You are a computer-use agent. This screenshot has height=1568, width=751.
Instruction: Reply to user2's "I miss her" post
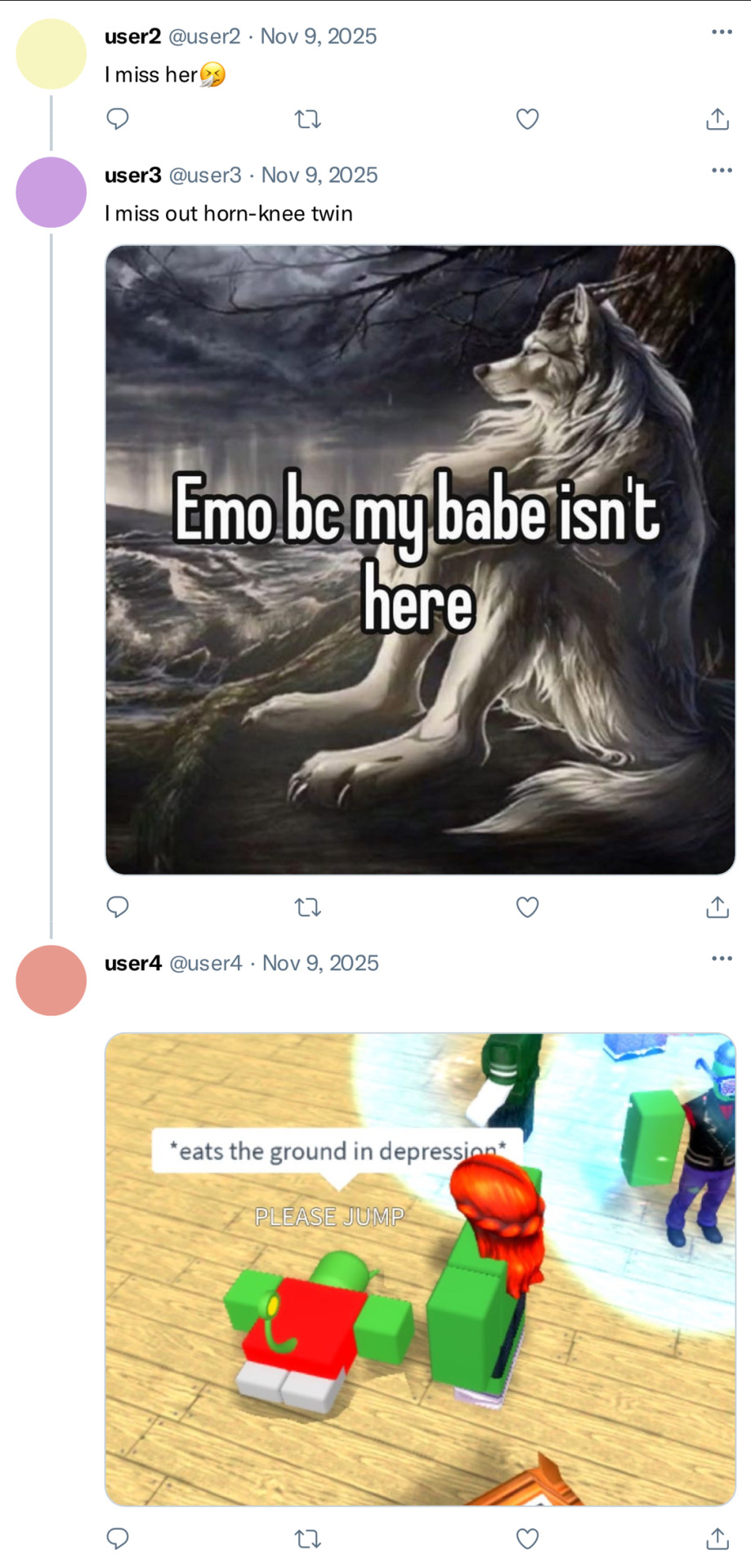point(118,119)
